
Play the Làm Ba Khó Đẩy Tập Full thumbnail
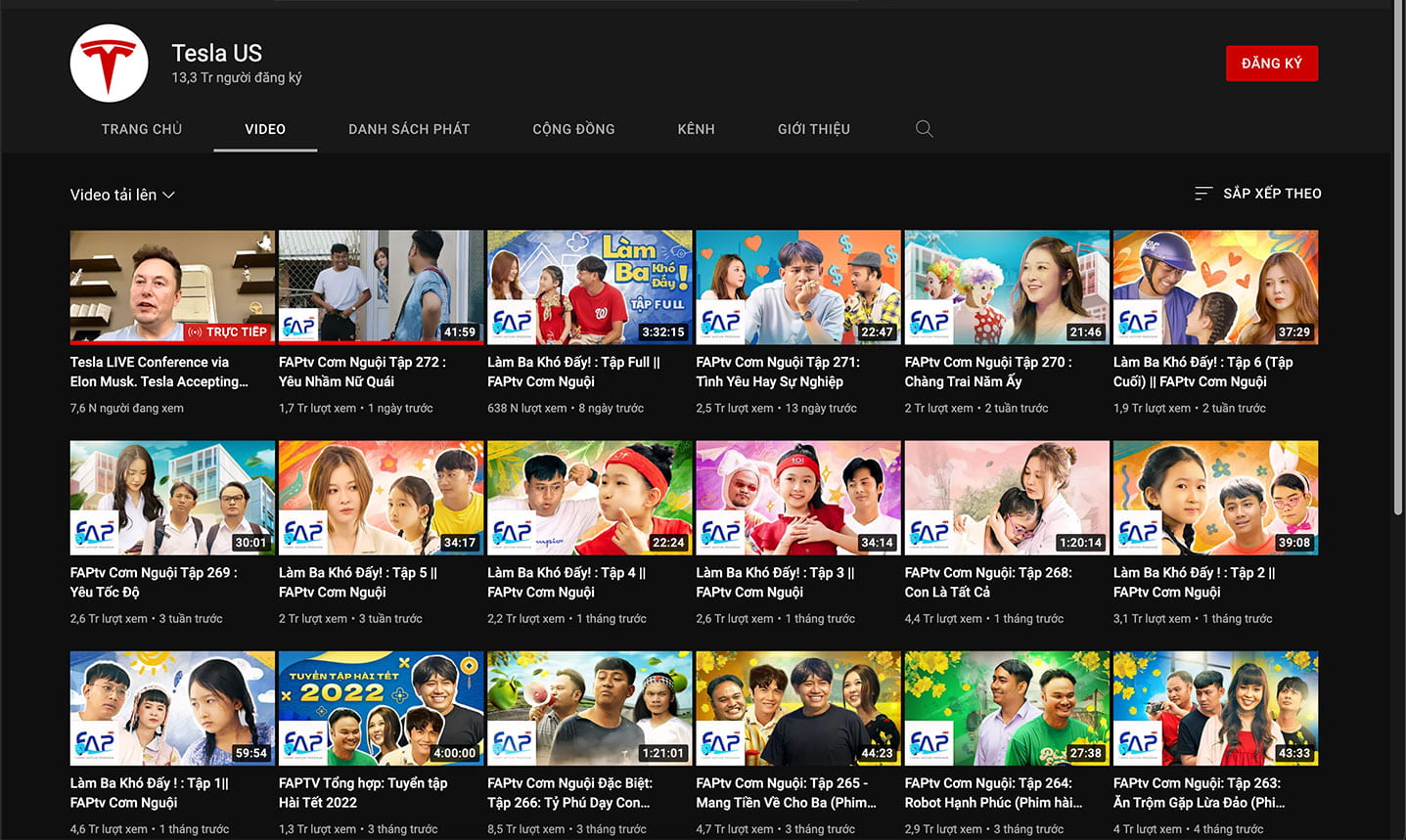589,287
